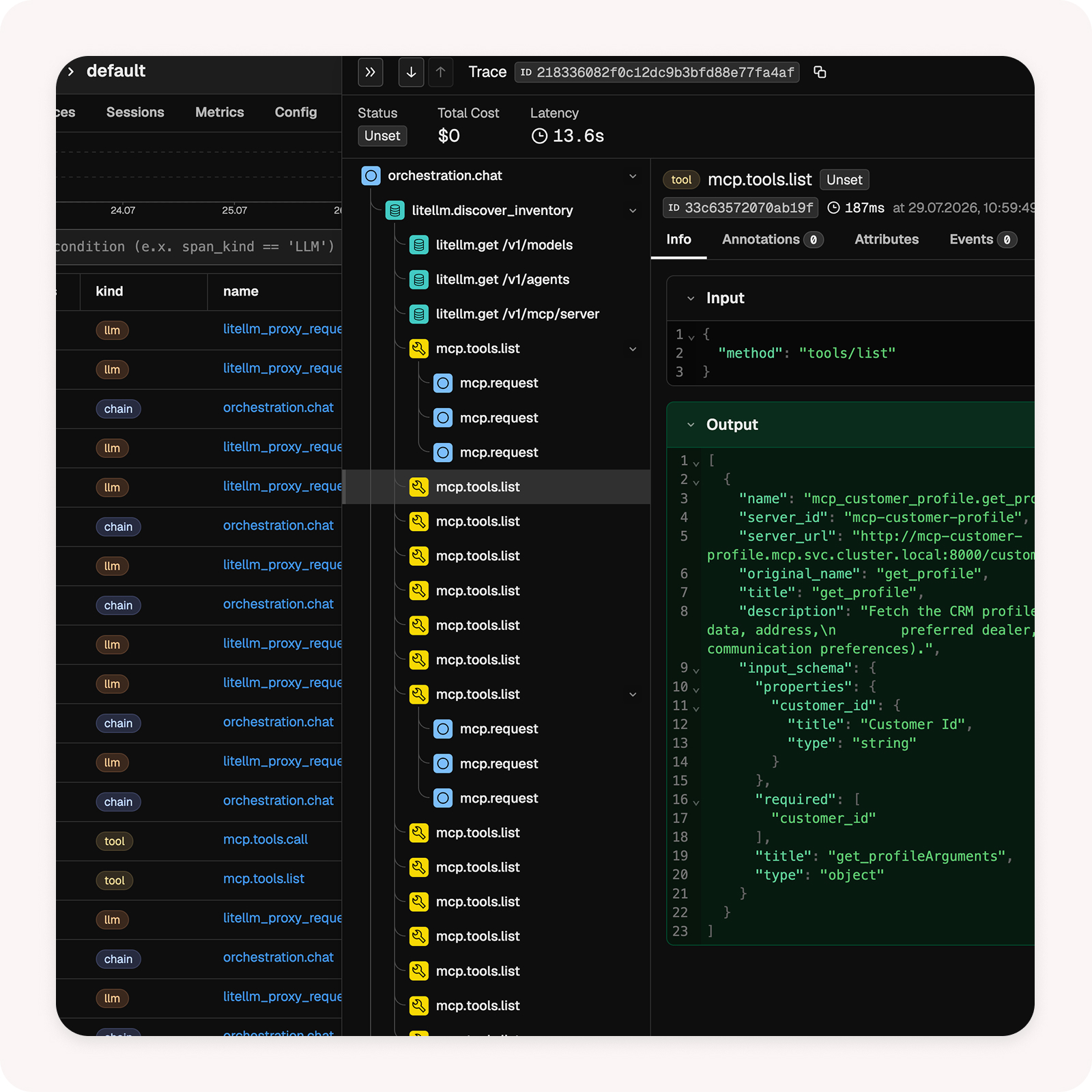
Task: Click the tool kind badge in span header
Action: pyautogui.click(x=681, y=180)
